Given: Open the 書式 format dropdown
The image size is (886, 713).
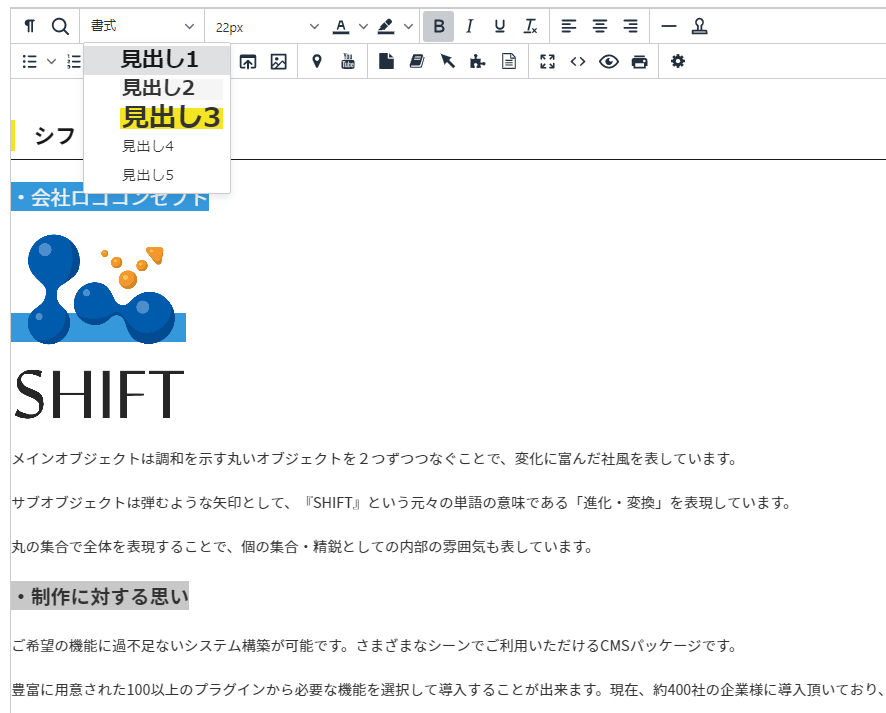Looking at the screenshot, I should coord(142,26).
